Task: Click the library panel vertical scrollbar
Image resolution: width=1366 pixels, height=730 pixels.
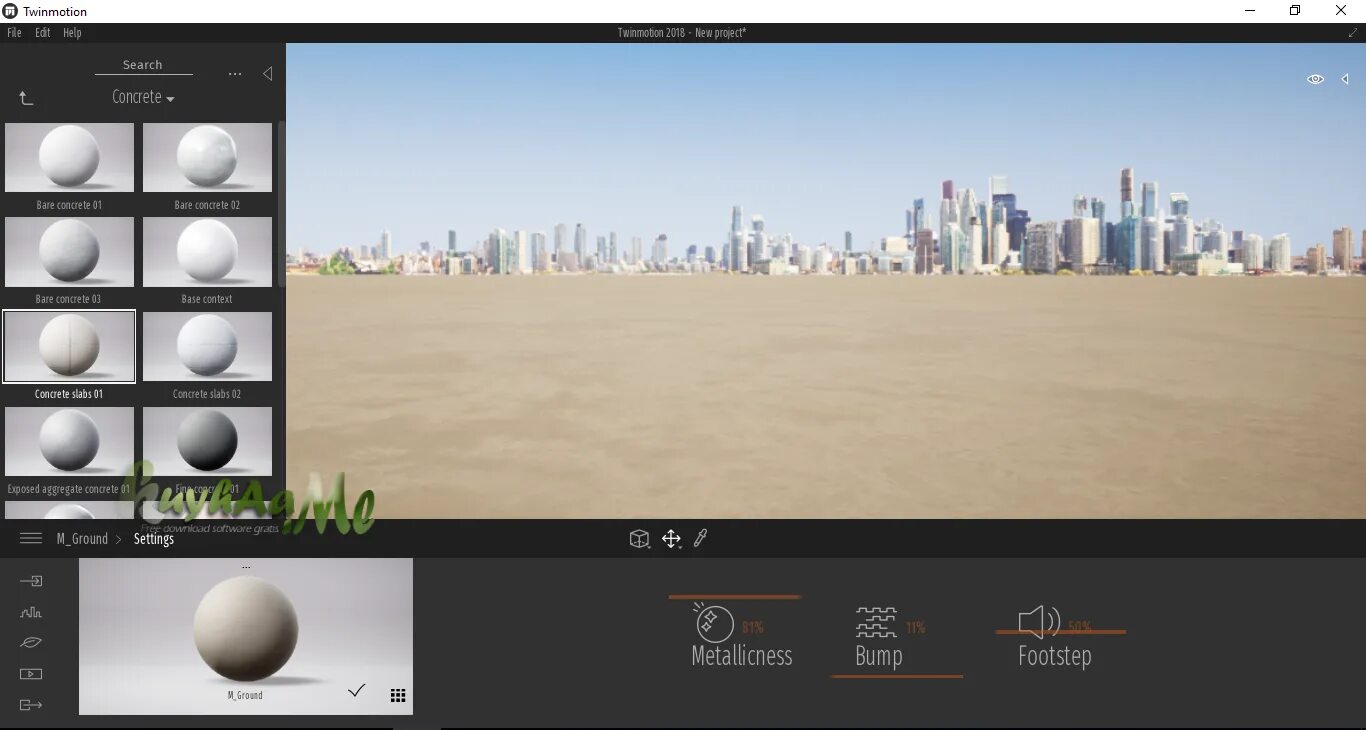Action: tap(282, 205)
